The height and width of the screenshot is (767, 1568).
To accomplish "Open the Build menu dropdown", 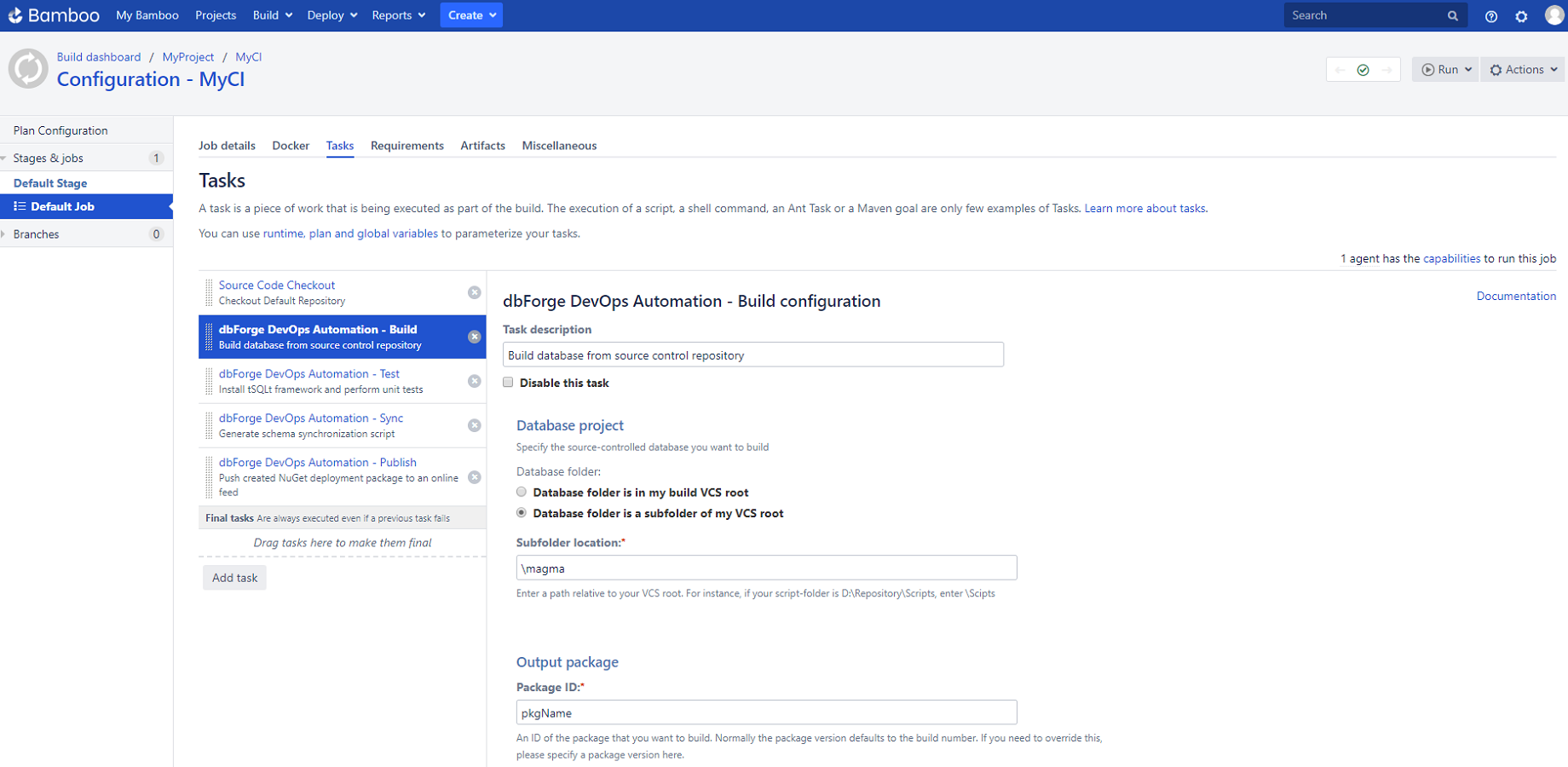I will coord(272,15).
